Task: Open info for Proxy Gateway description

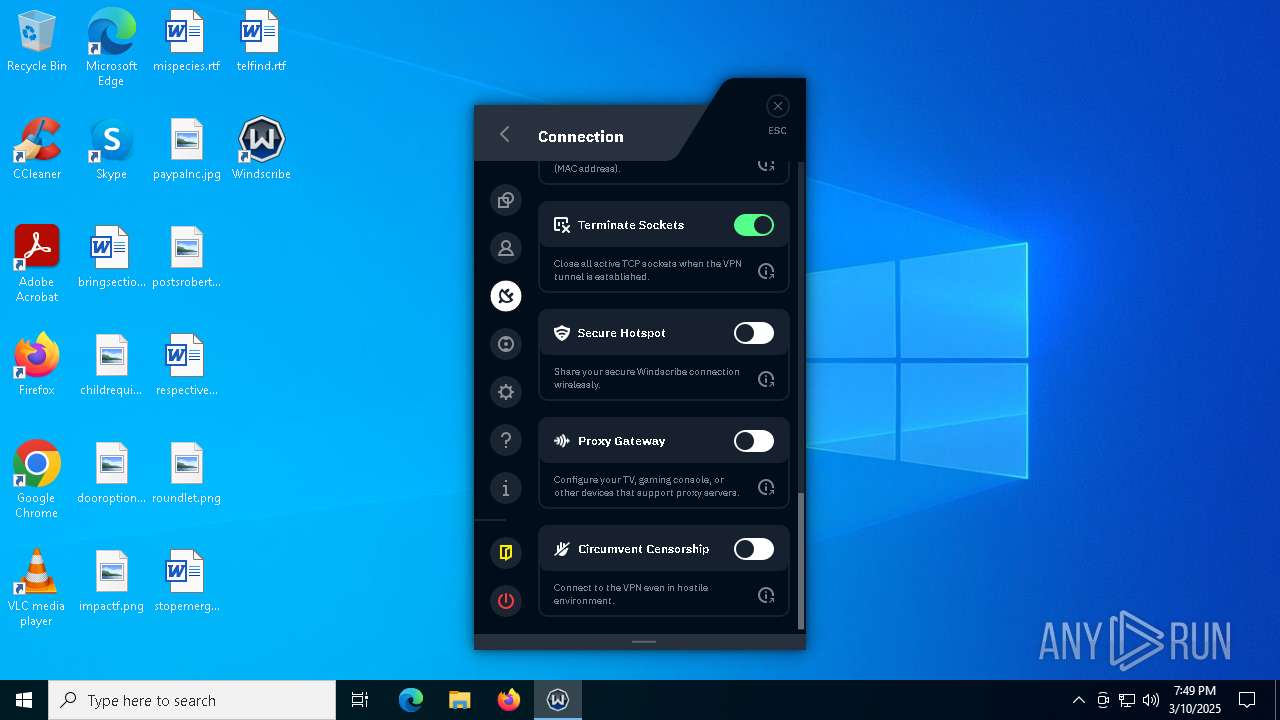Action: coord(766,487)
